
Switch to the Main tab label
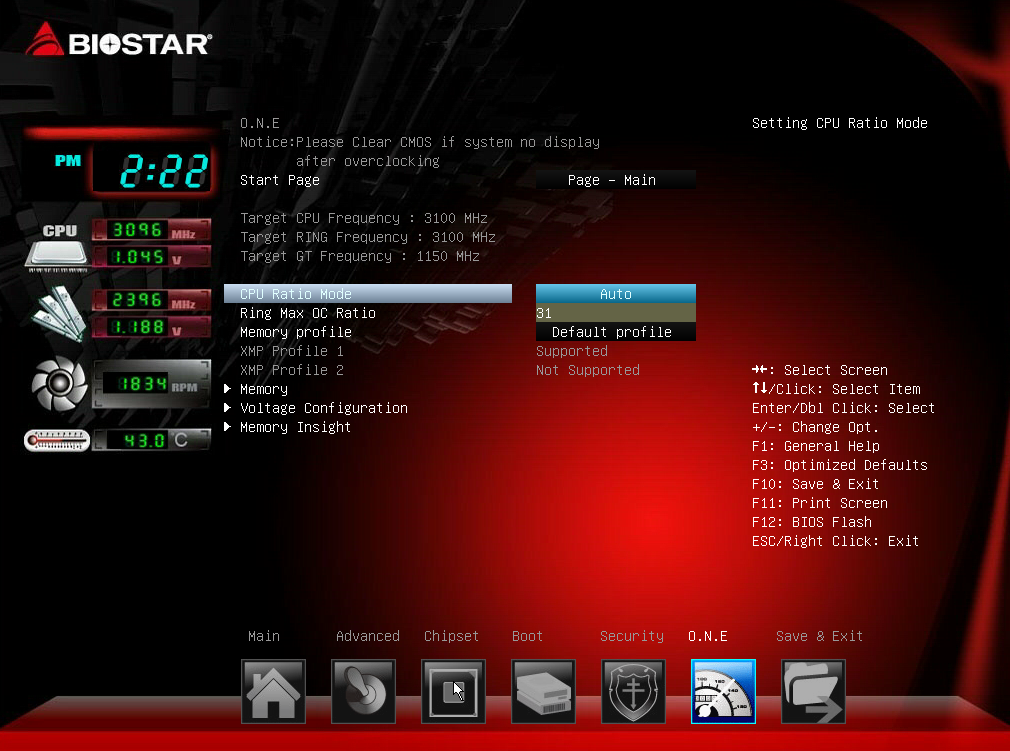click(264, 636)
